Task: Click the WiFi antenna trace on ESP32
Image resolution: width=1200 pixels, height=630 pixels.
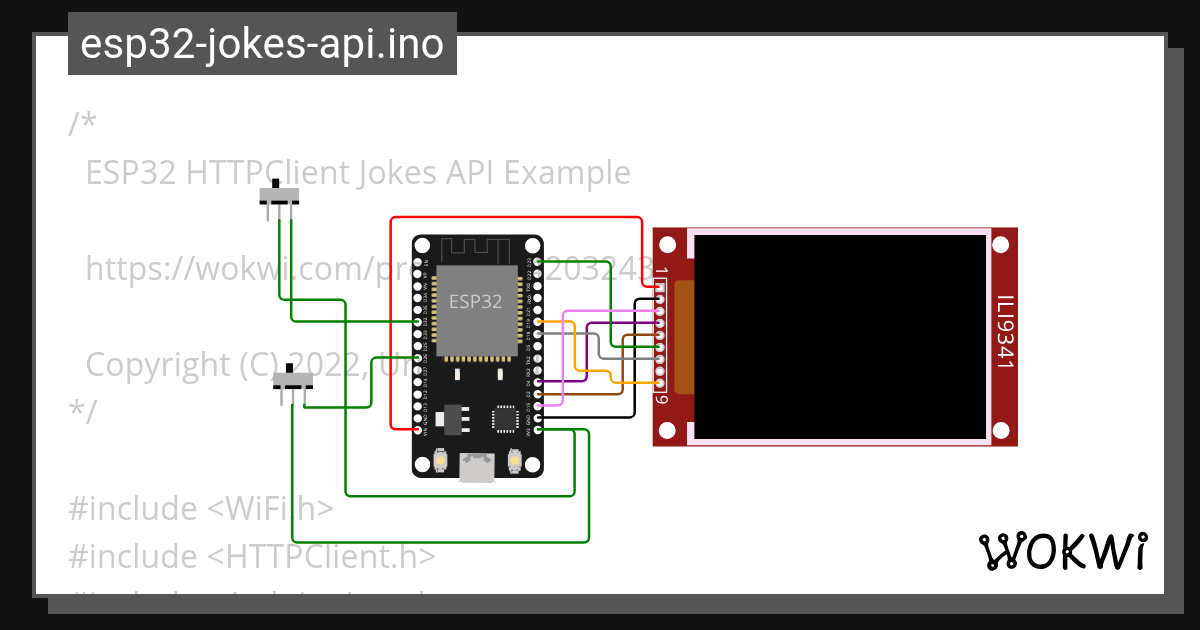Action: pyautogui.click(x=478, y=249)
